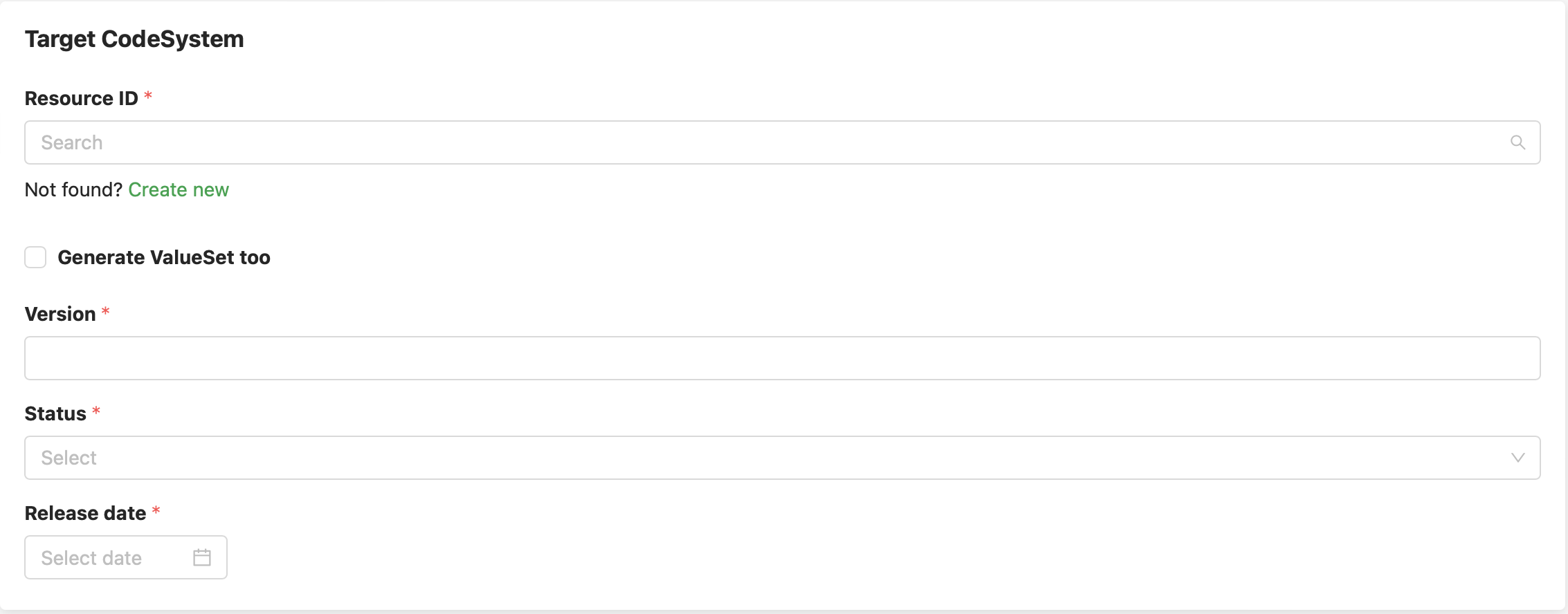1568x614 pixels.
Task: Click the red asterisk beside Resource ID
Action: 148,97
